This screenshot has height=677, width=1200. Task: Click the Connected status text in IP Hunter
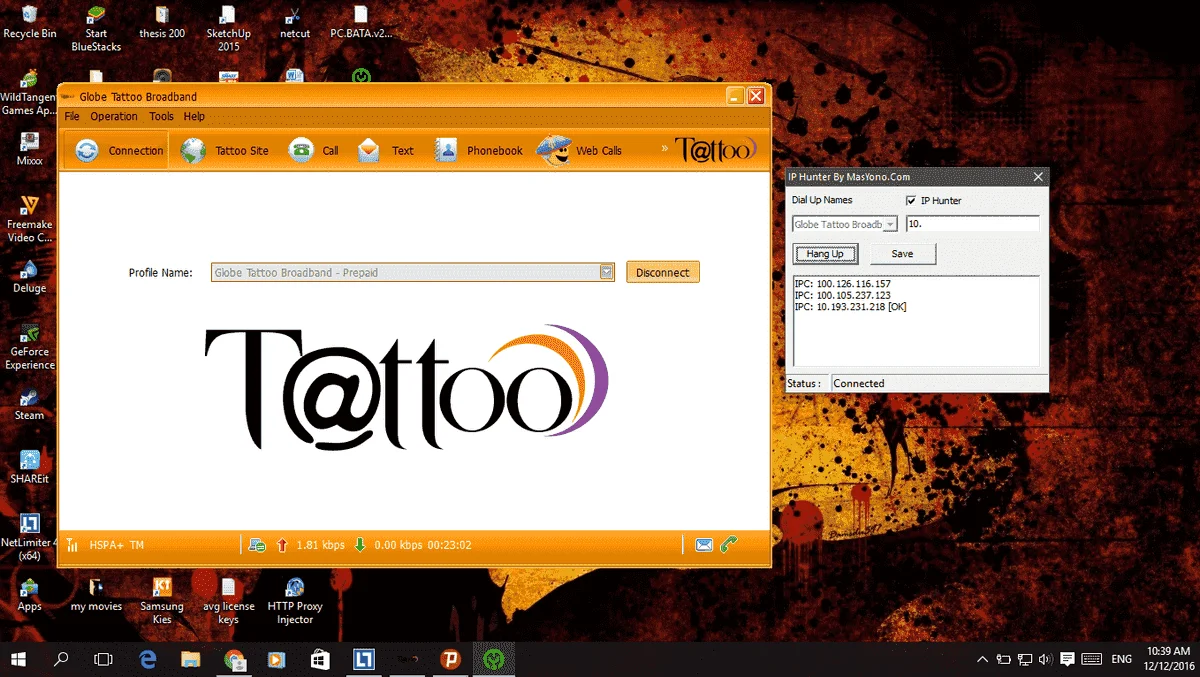[859, 383]
